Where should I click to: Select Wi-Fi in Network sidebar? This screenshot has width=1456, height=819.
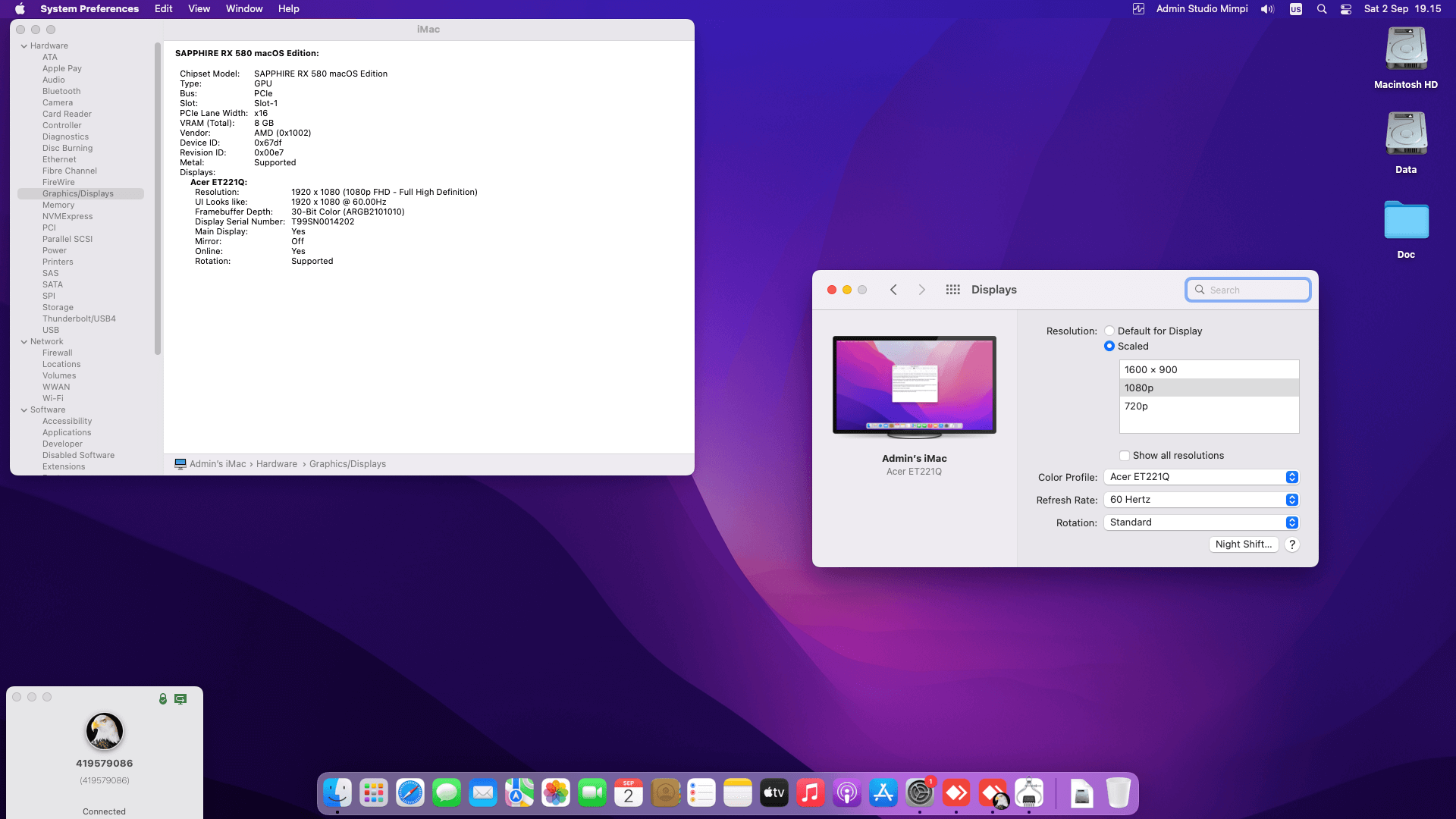pyautogui.click(x=53, y=399)
